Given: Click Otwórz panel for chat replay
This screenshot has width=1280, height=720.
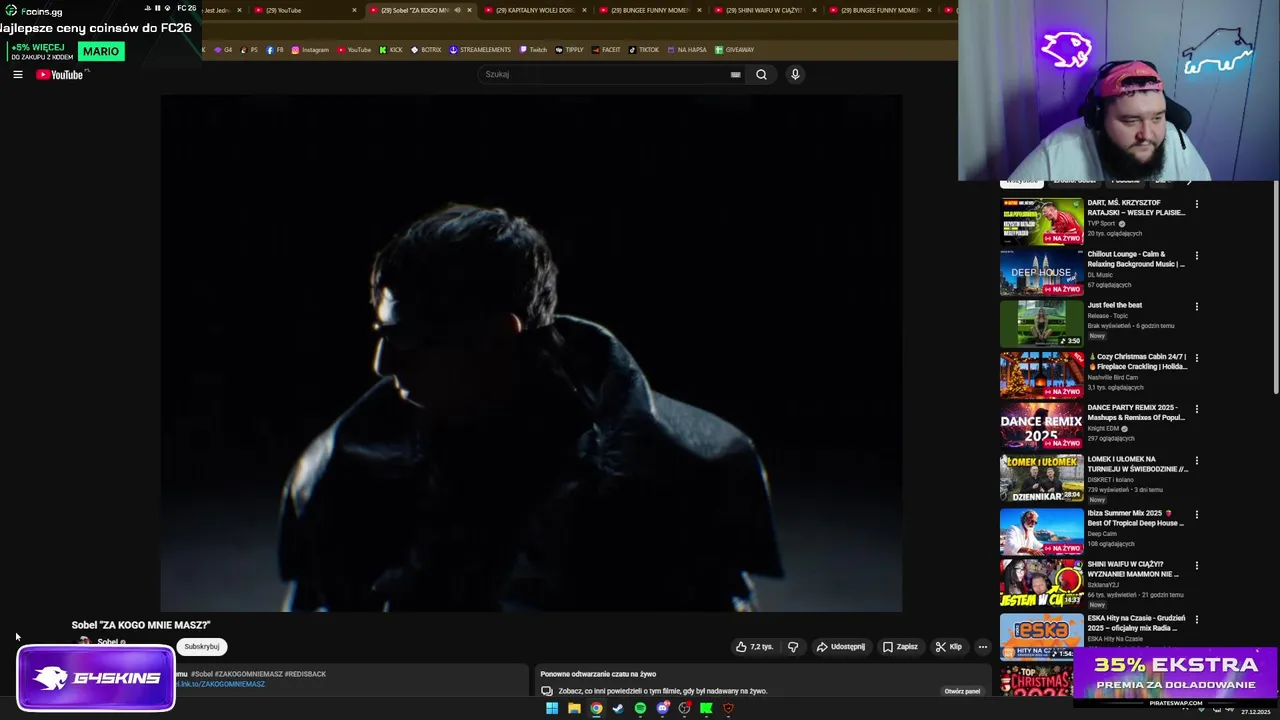Looking at the screenshot, I should pos(962,691).
